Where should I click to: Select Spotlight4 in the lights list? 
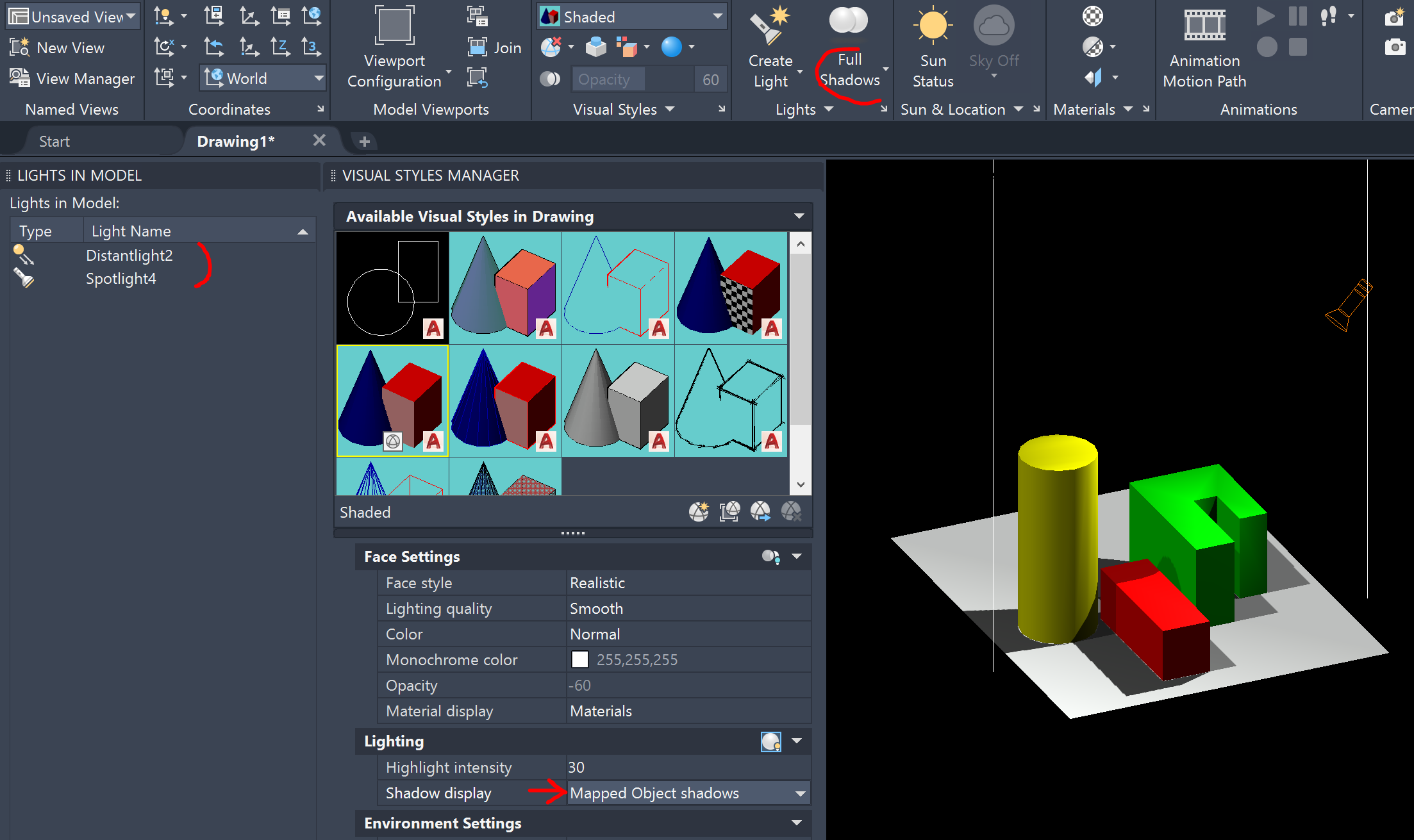click(121, 279)
